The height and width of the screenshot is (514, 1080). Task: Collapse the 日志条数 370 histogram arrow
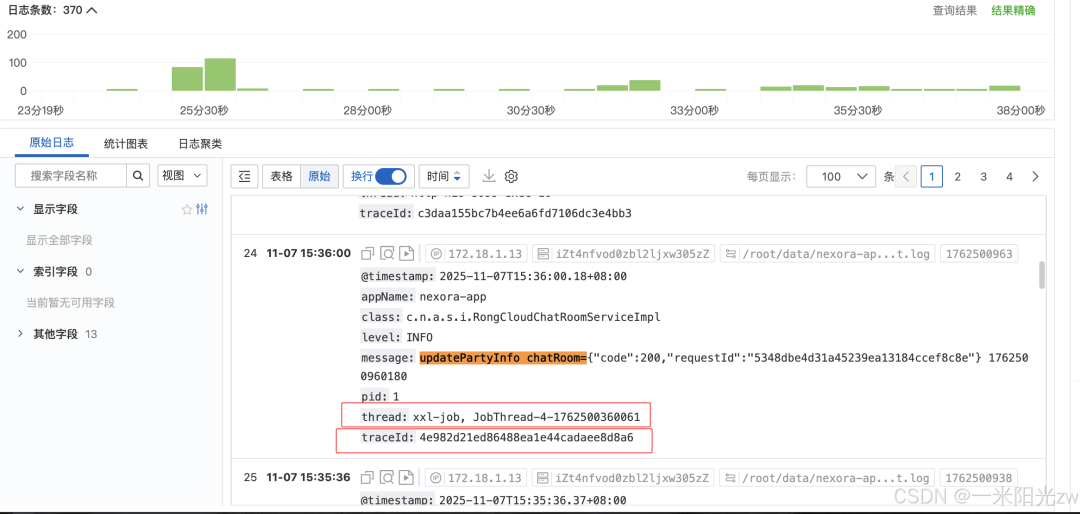(92, 10)
